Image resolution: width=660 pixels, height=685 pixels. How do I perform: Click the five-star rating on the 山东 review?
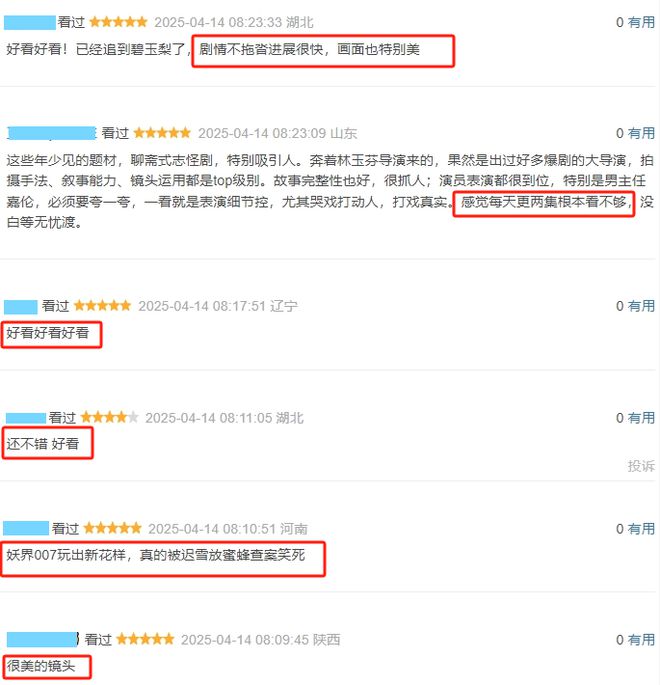pyautogui.click(x=162, y=133)
